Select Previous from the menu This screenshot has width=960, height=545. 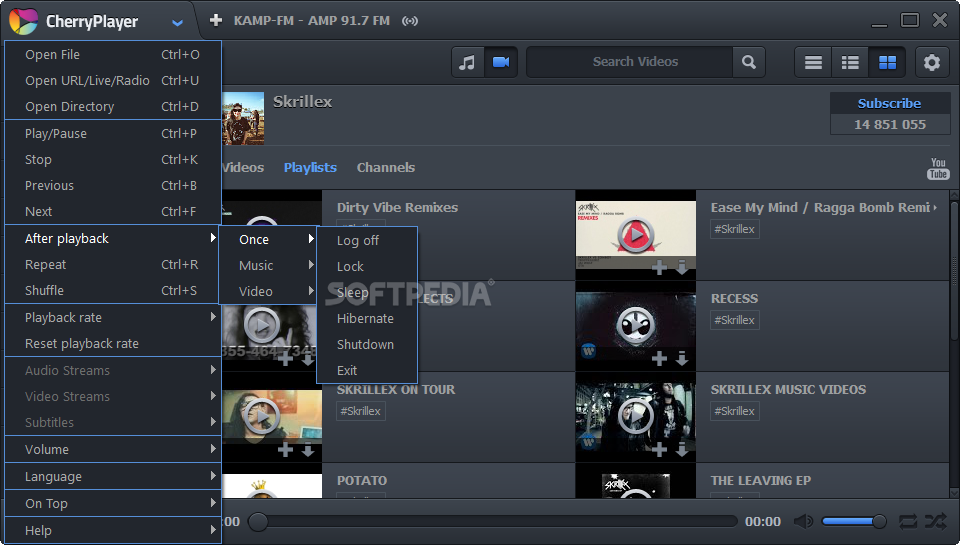(113, 186)
